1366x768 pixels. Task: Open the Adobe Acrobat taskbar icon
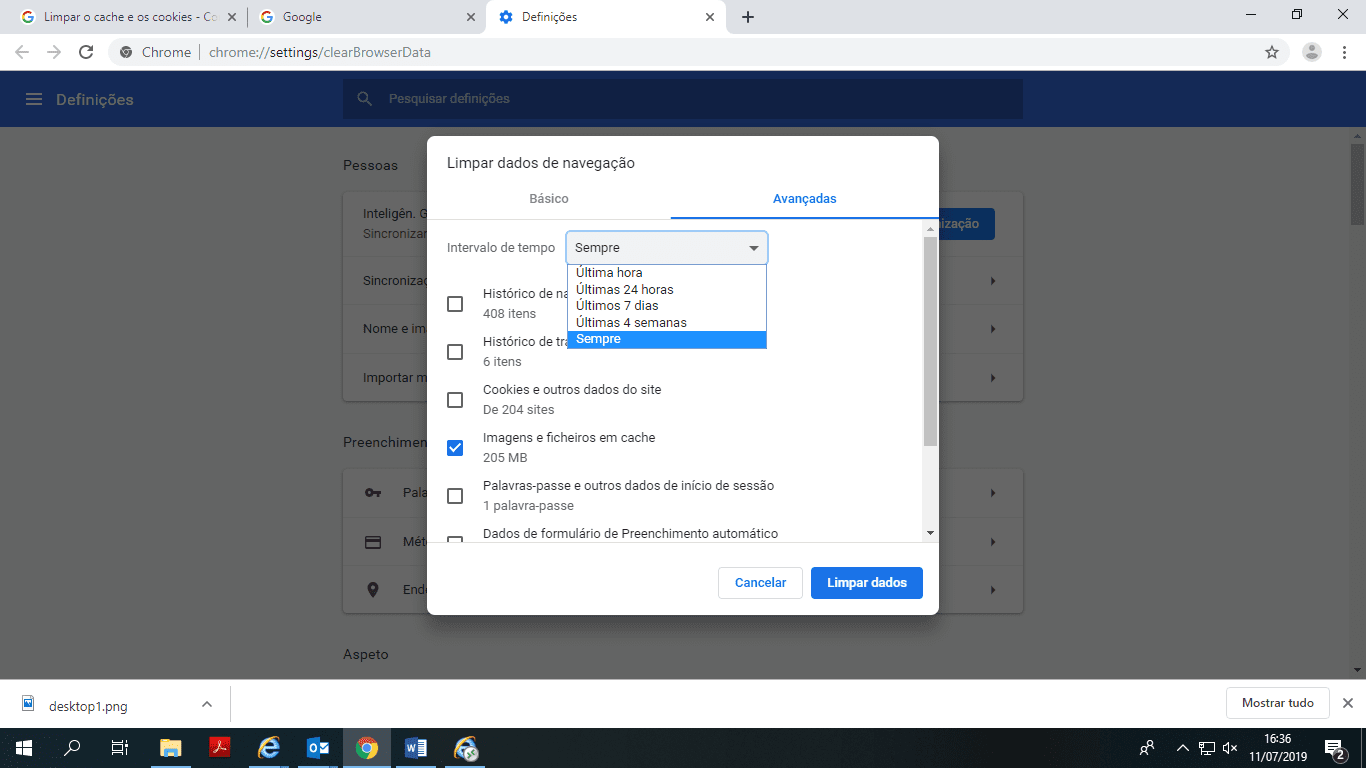click(219, 748)
